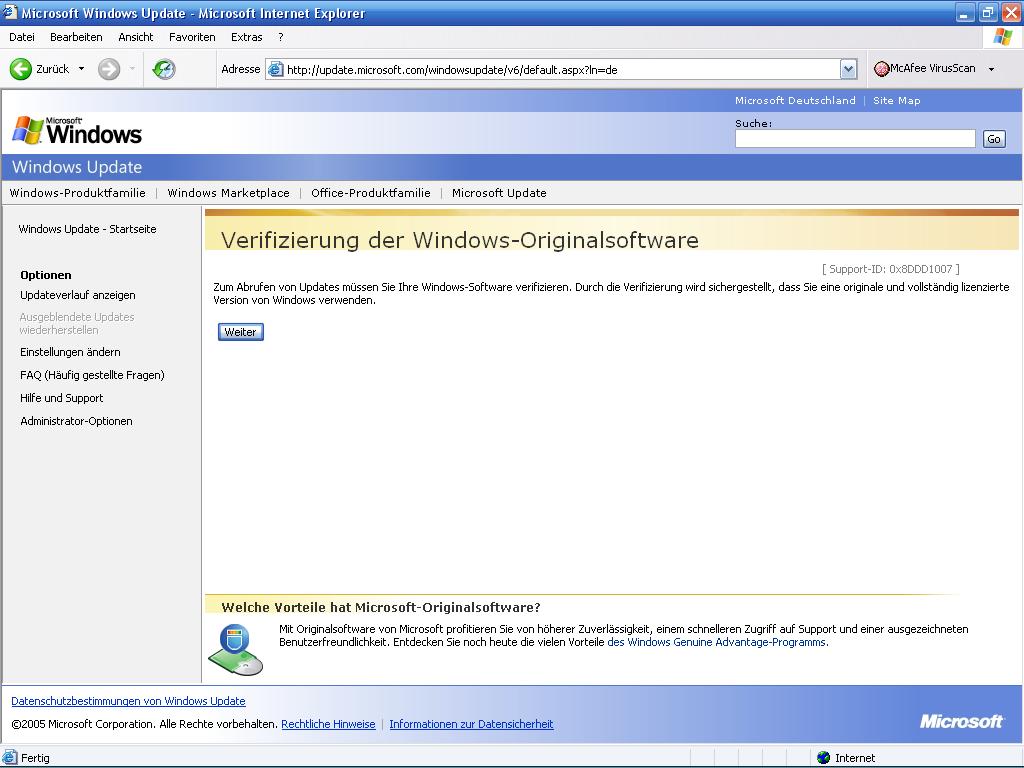Click the Support-ID: 0x8DDD1007 text
Screen dimensions: 1024x768
point(891,269)
